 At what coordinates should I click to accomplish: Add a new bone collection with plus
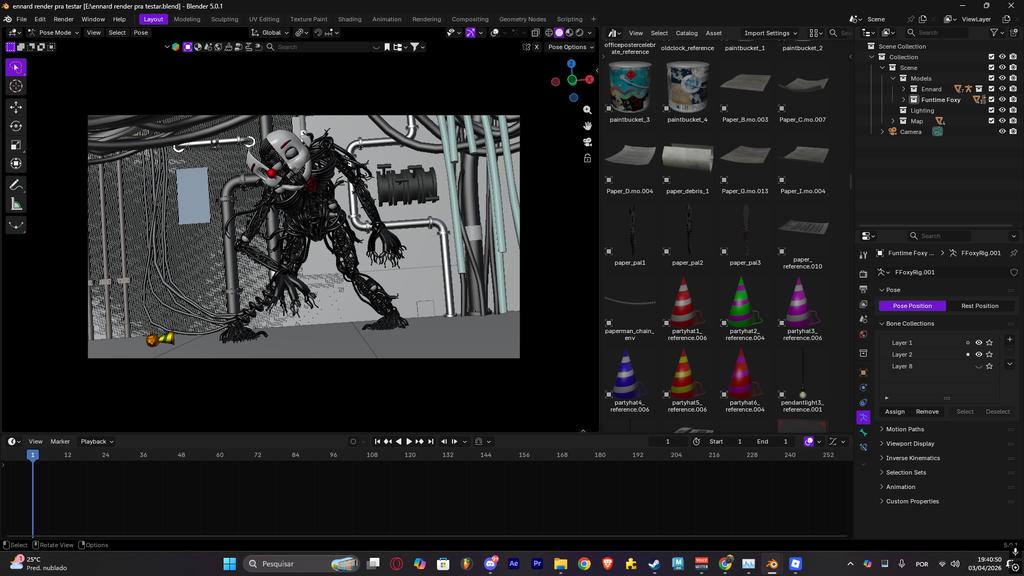coord(1010,340)
